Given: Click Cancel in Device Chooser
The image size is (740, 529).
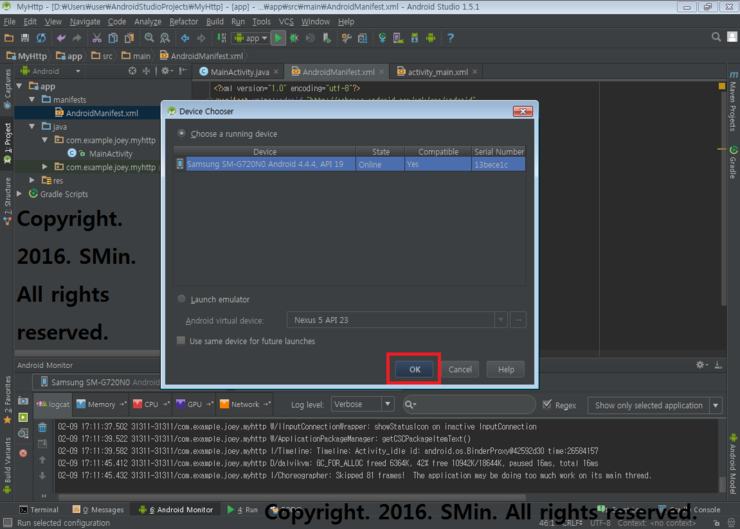Looking at the screenshot, I should tap(460, 369).
